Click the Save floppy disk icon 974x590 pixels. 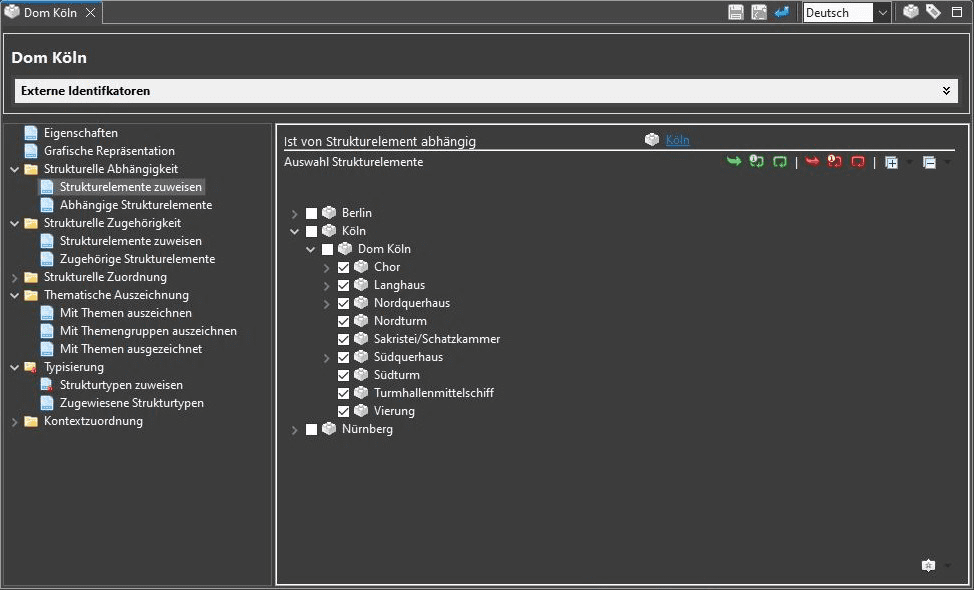click(735, 12)
